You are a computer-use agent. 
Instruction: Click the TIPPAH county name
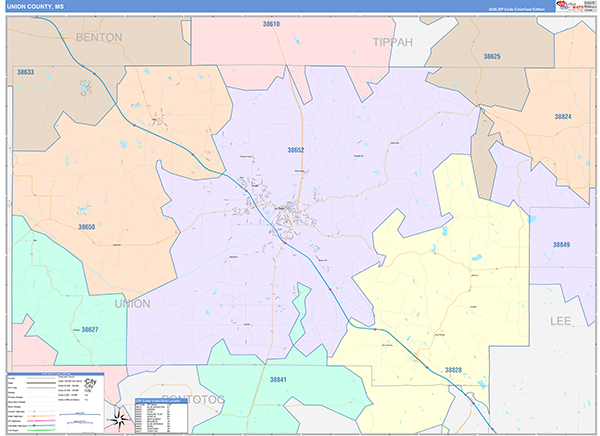[393, 42]
